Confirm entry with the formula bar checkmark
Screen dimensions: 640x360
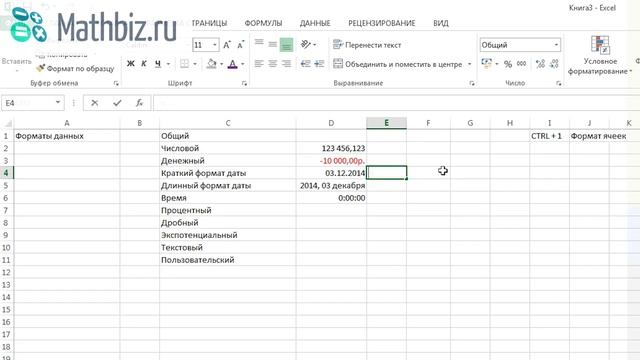point(117,103)
